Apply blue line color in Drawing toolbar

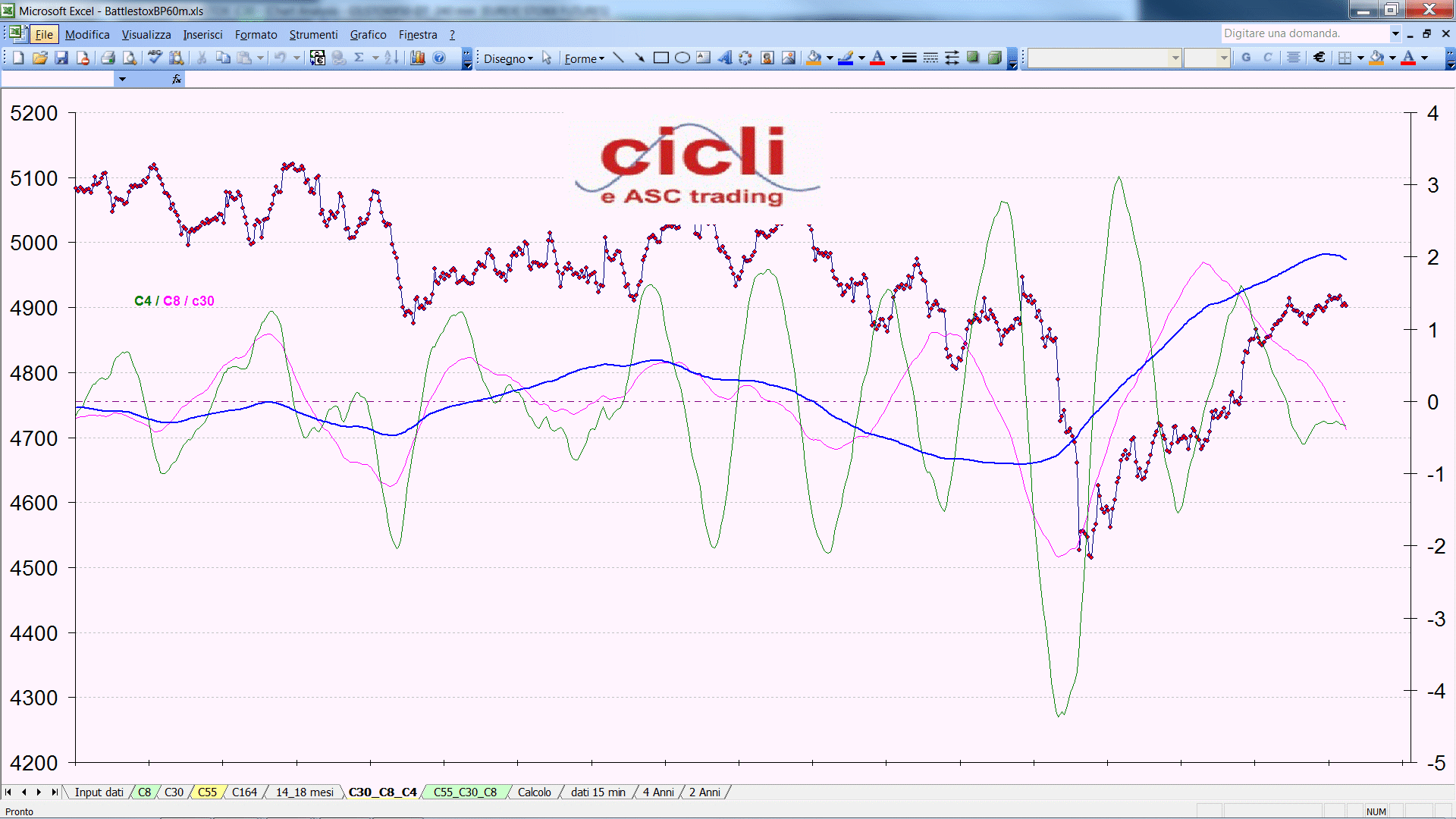(x=846, y=58)
